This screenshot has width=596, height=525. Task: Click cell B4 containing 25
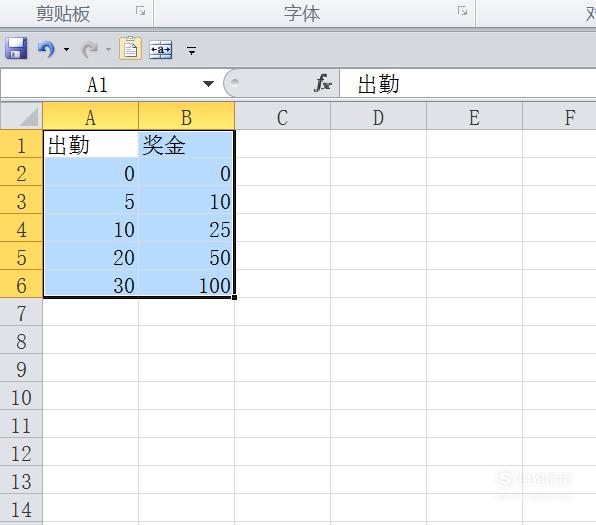pyautogui.click(x=187, y=228)
